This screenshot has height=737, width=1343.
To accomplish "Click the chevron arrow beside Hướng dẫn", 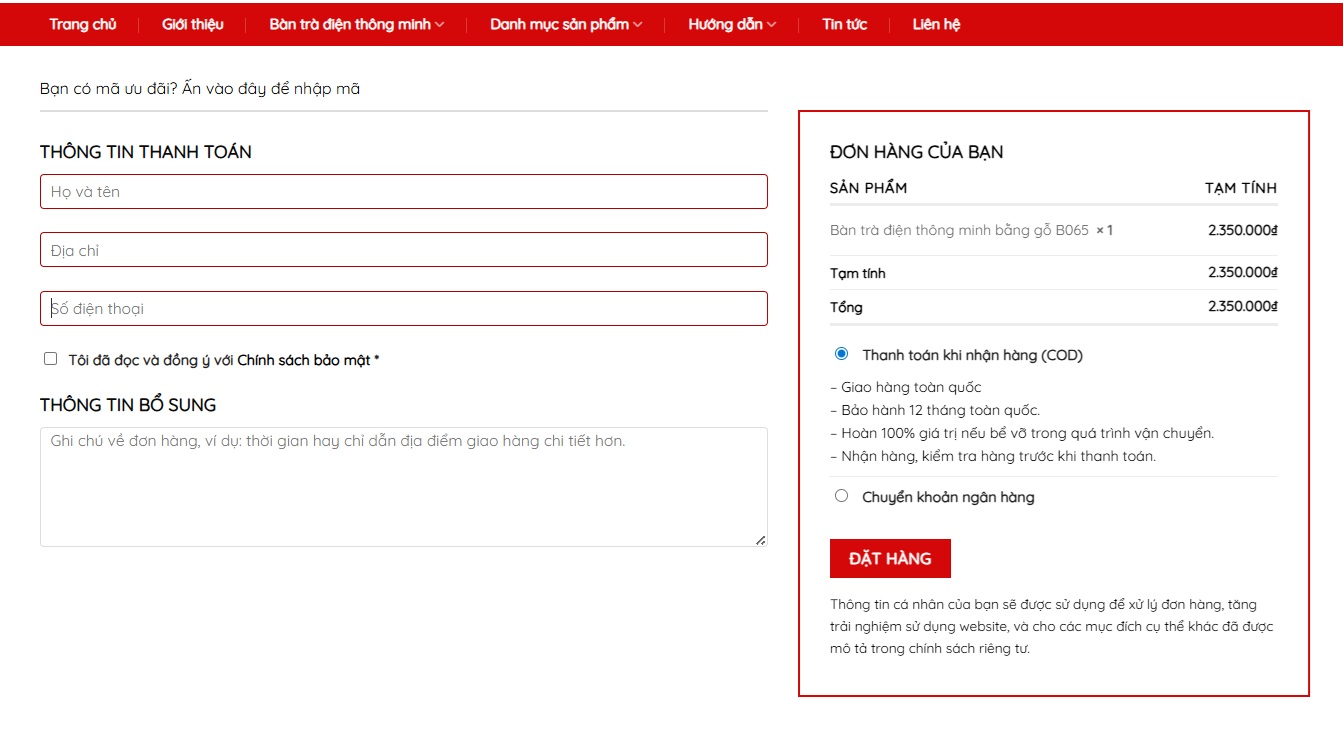I will pyautogui.click(x=771, y=25).
